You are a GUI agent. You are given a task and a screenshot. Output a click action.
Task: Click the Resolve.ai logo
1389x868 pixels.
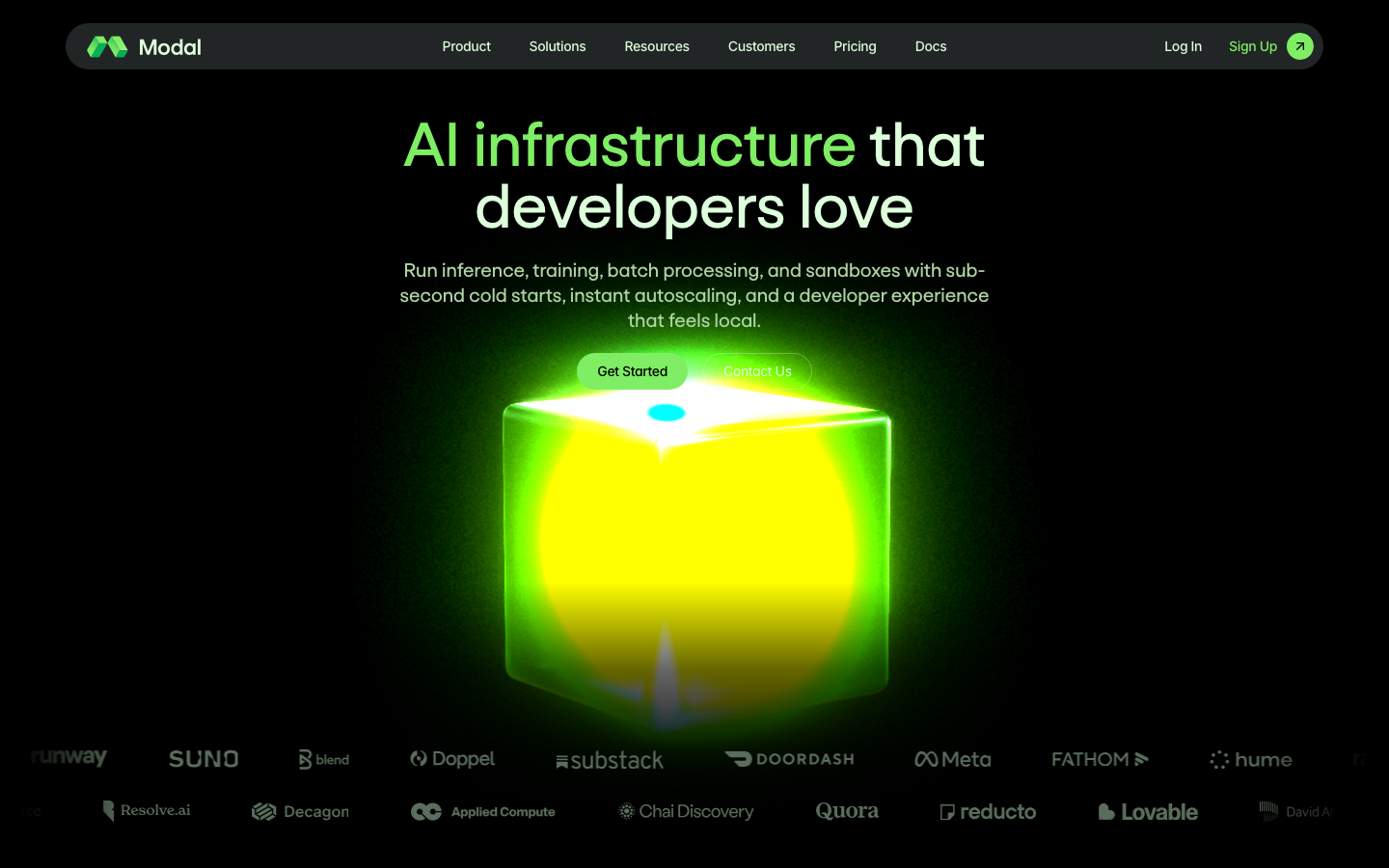point(147,811)
